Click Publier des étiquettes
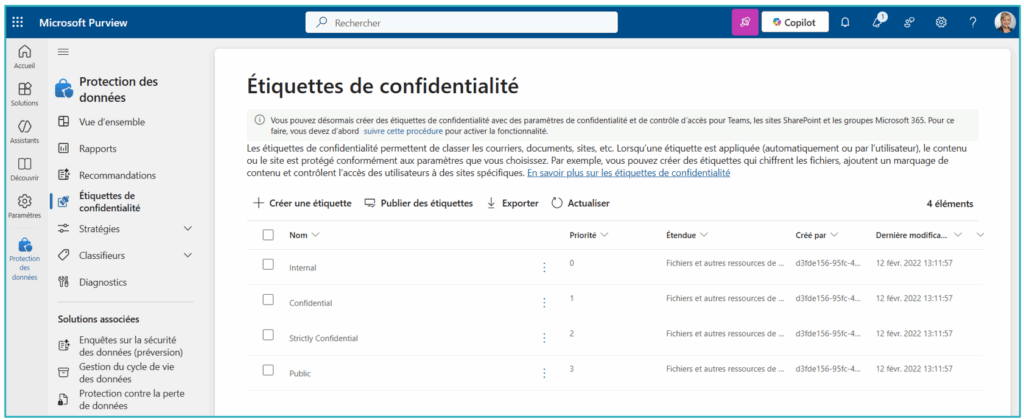Screen dimensions: 1024x419 (x=419, y=204)
